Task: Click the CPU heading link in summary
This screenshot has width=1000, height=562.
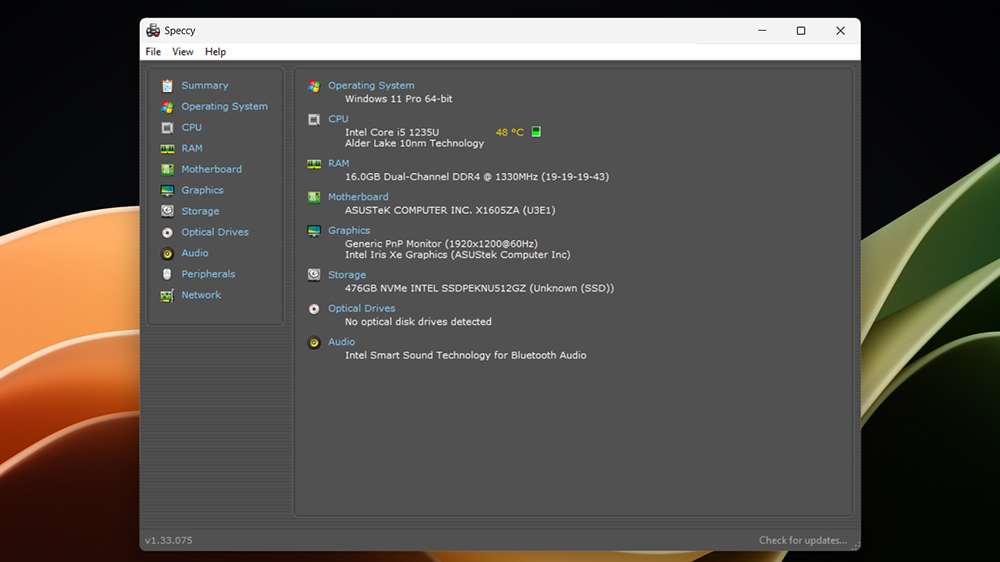Action: coord(338,119)
